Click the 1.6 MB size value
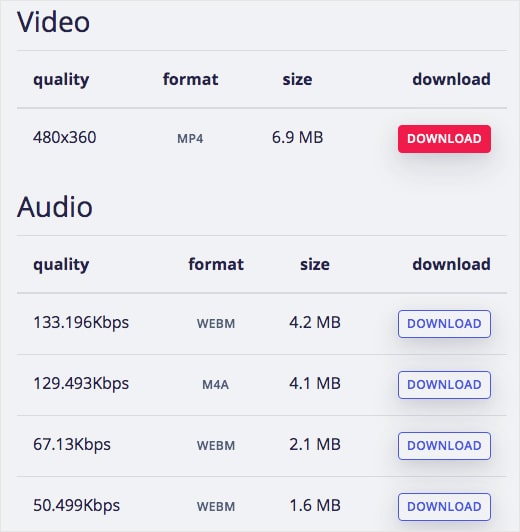The width and height of the screenshot is (520, 532). coord(315,506)
